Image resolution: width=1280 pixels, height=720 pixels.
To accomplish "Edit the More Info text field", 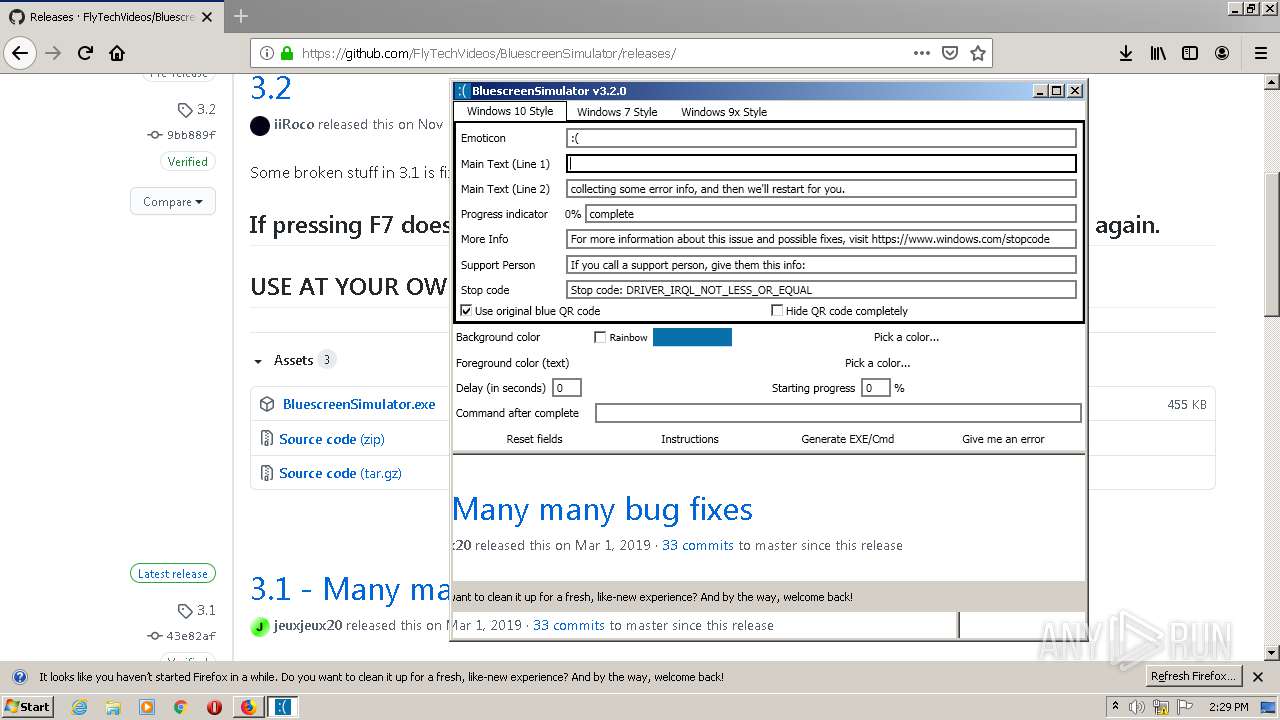I will (x=821, y=239).
